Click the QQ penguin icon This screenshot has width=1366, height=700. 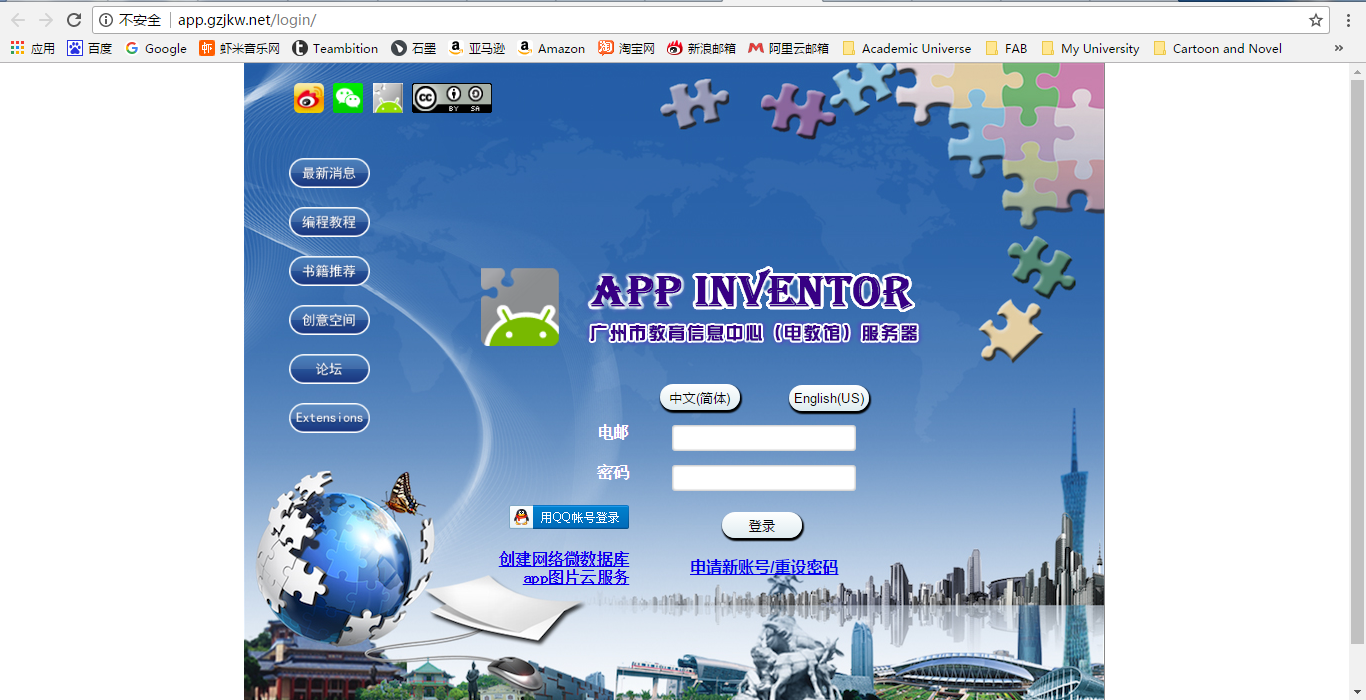521,517
